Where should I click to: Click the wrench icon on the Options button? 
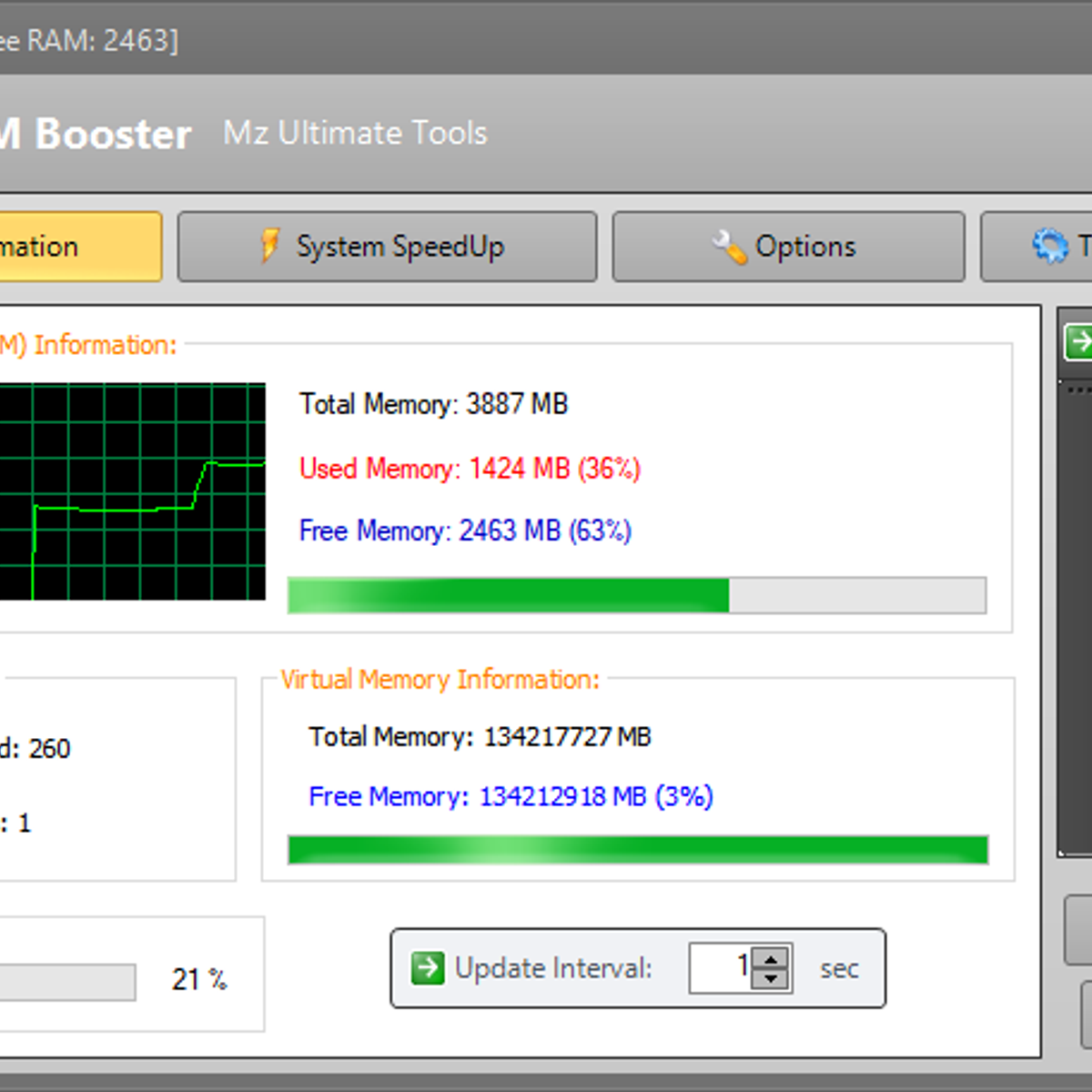click(x=728, y=246)
